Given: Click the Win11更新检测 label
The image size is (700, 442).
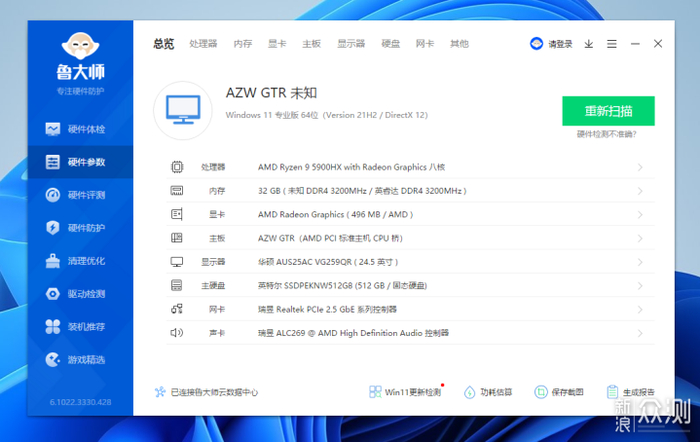Looking at the screenshot, I should [x=413, y=392].
